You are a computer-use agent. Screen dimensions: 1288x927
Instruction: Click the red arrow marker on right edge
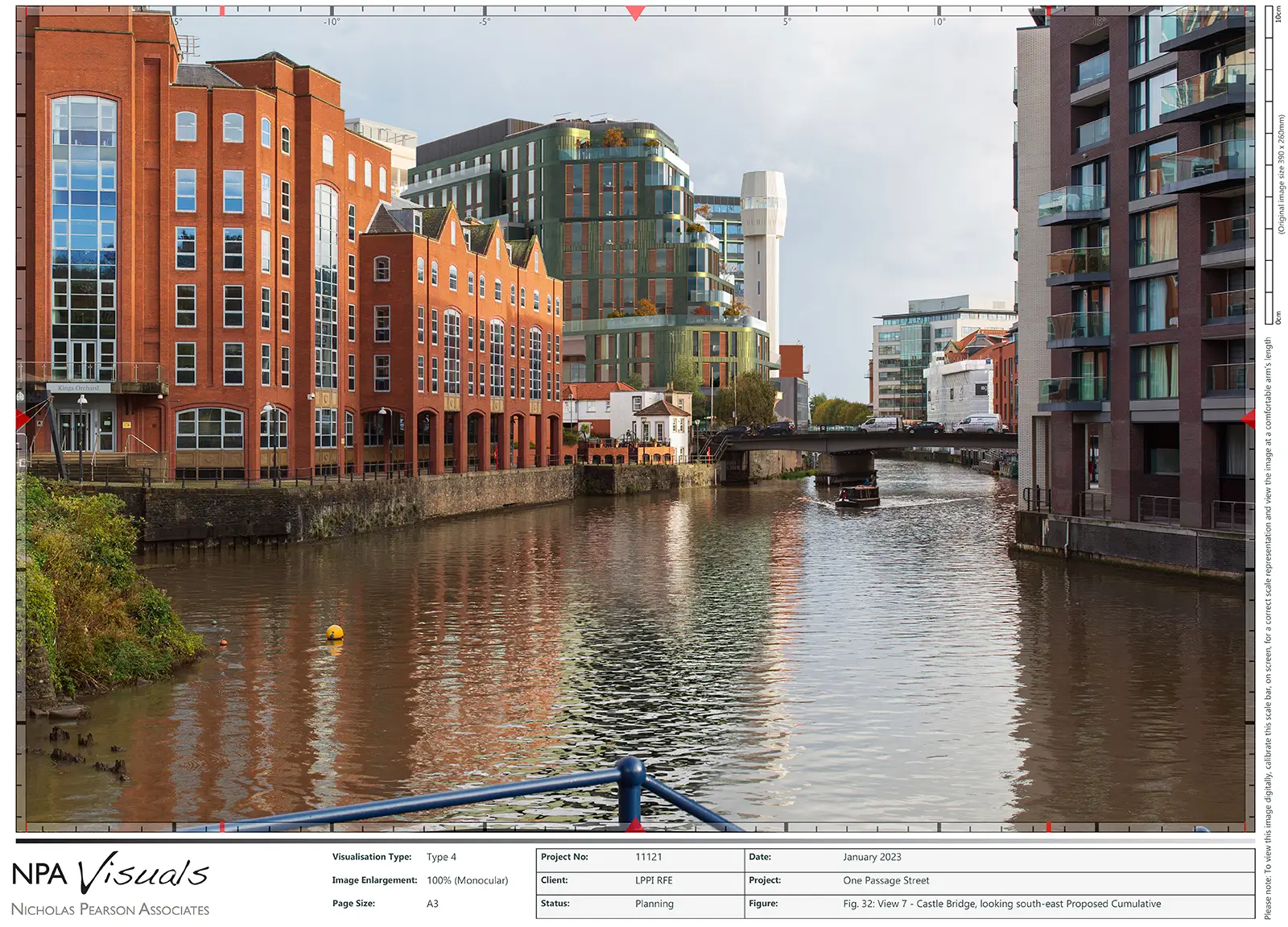[x=1248, y=419]
